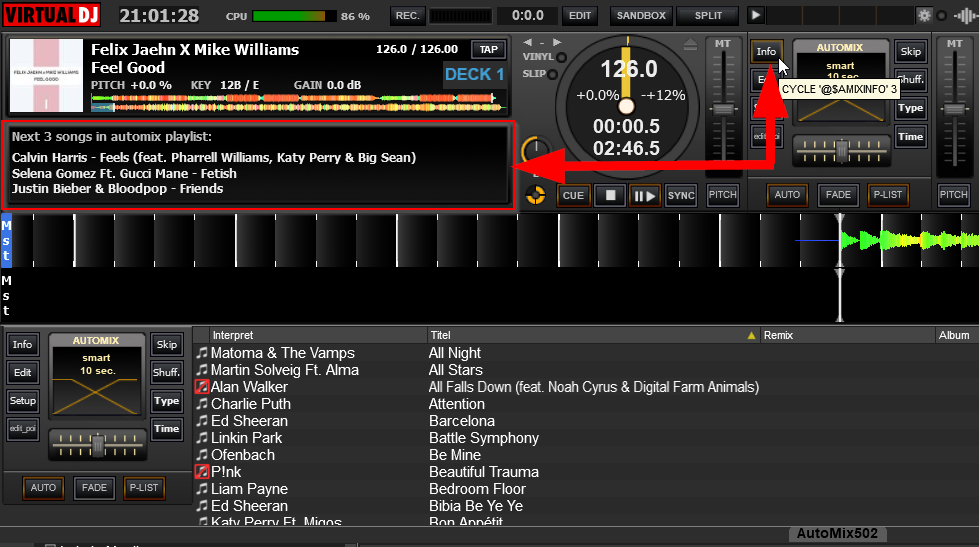Click the Deck 1 pitch fader
This screenshot has height=547, width=979.
[x=723, y=109]
